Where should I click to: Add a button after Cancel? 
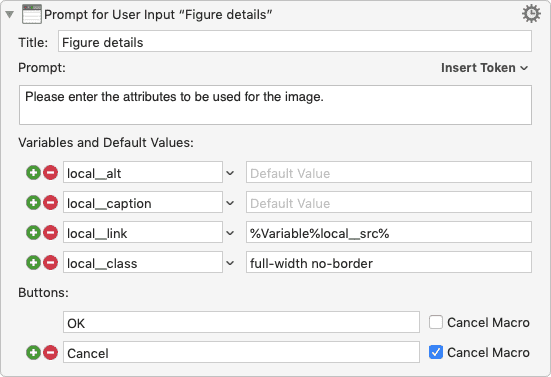(x=33, y=352)
